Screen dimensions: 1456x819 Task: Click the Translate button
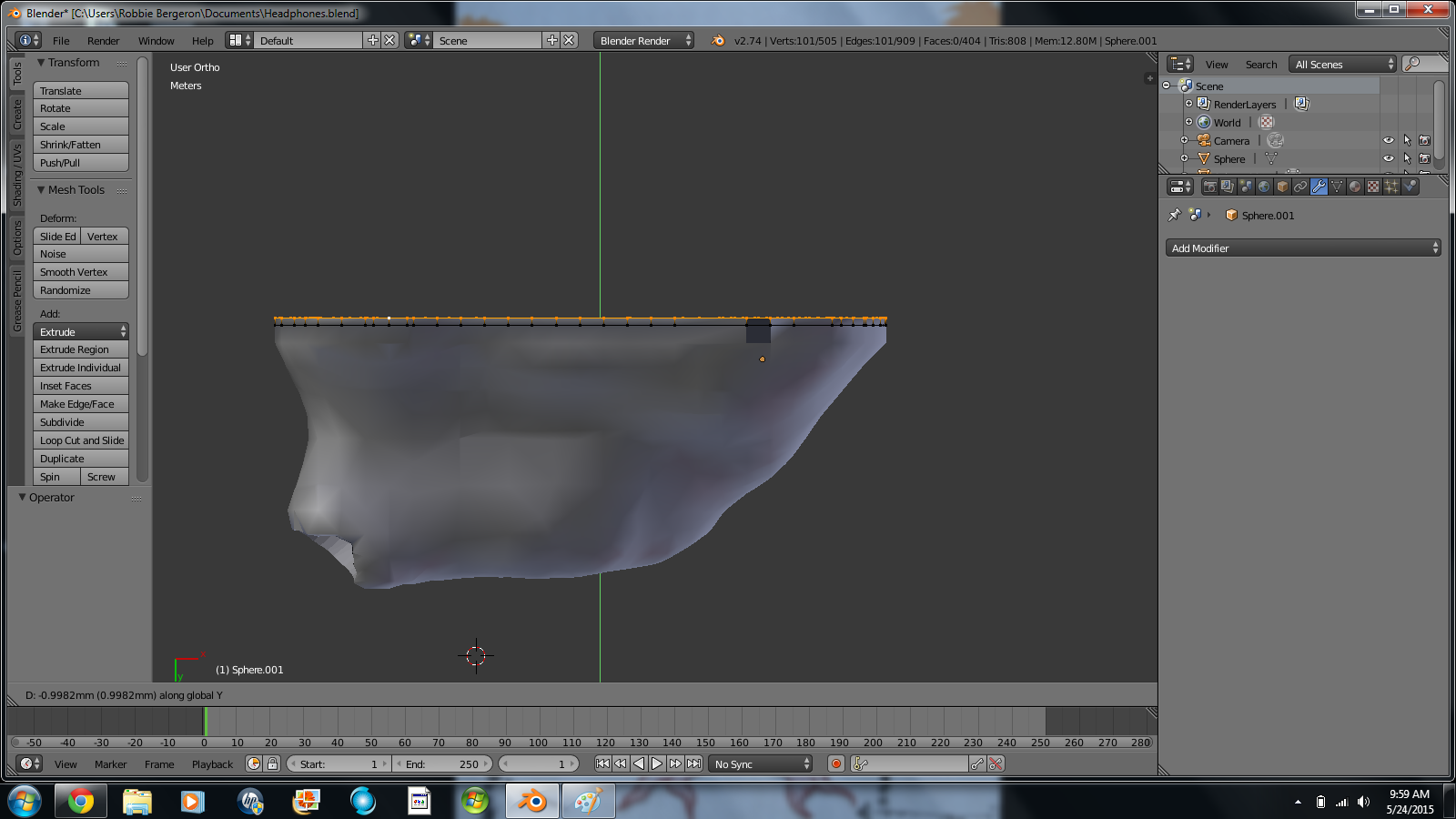point(81,90)
